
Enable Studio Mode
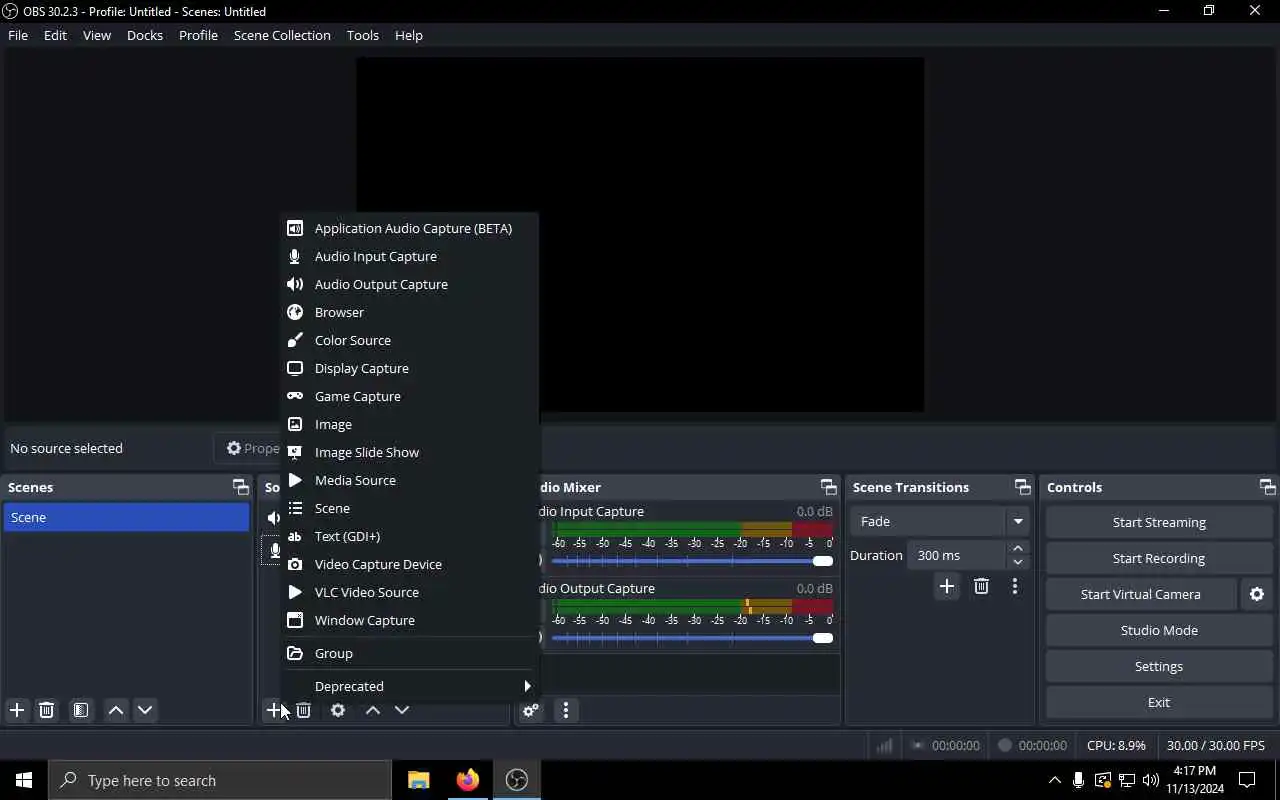click(1159, 630)
